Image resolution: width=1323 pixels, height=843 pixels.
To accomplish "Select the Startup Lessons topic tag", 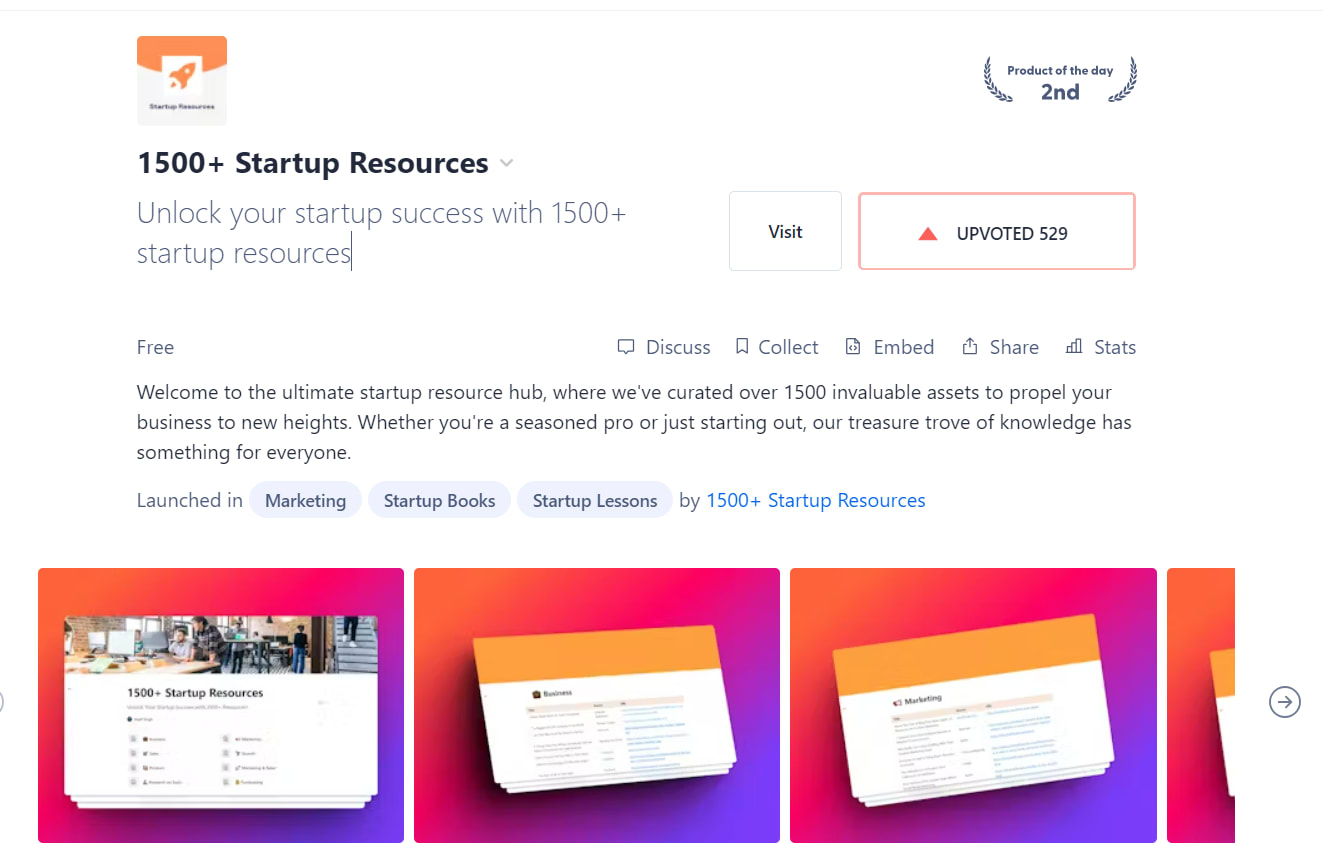I will pyautogui.click(x=595, y=500).
